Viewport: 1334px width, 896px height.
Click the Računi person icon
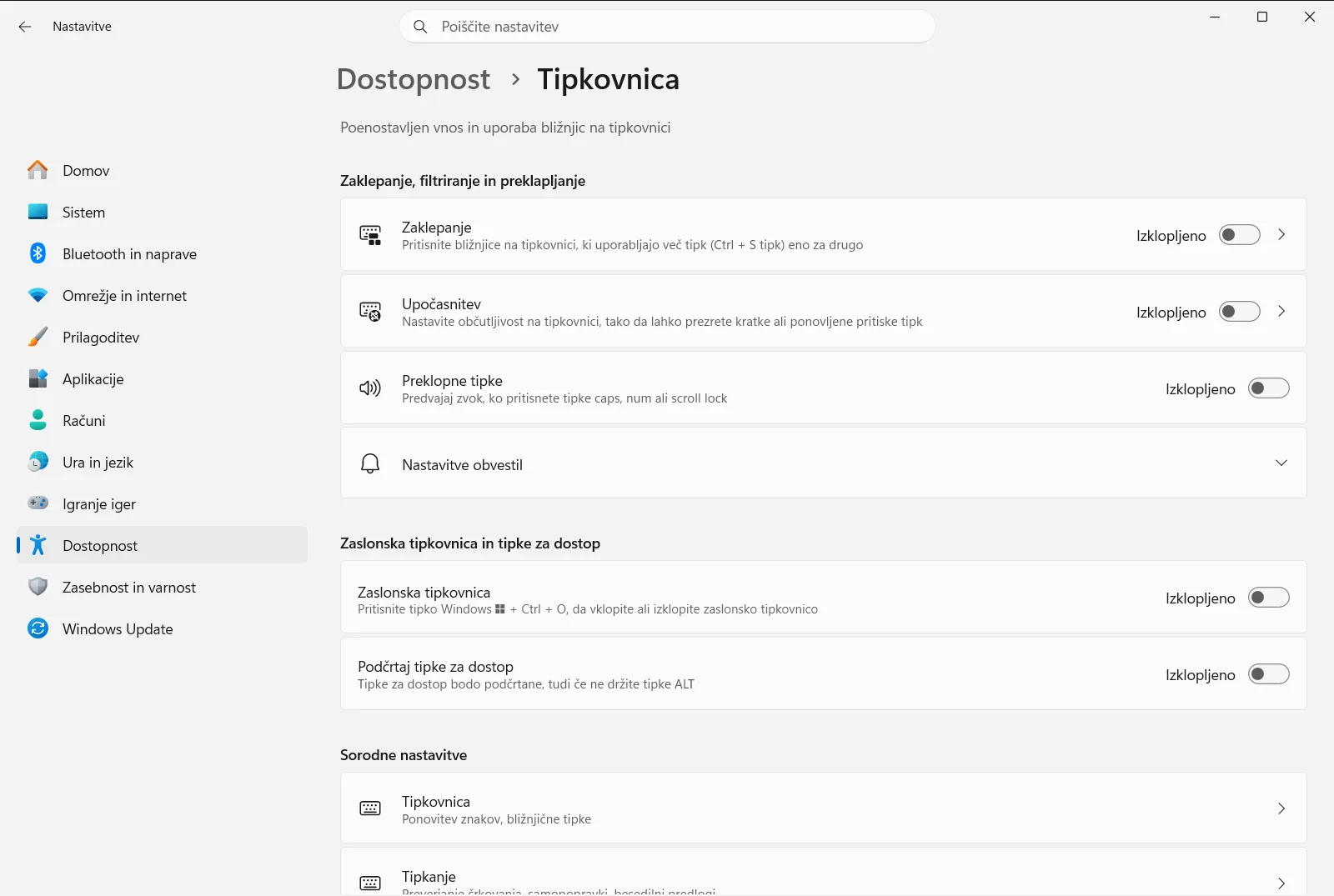(x=38, y=420)
